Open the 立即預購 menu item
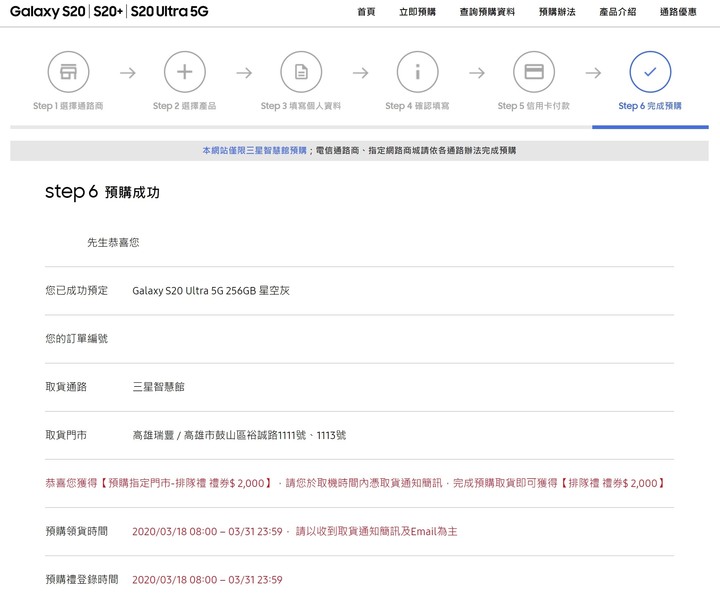Viewport: 720px width, 593px height. click(417, 12)
